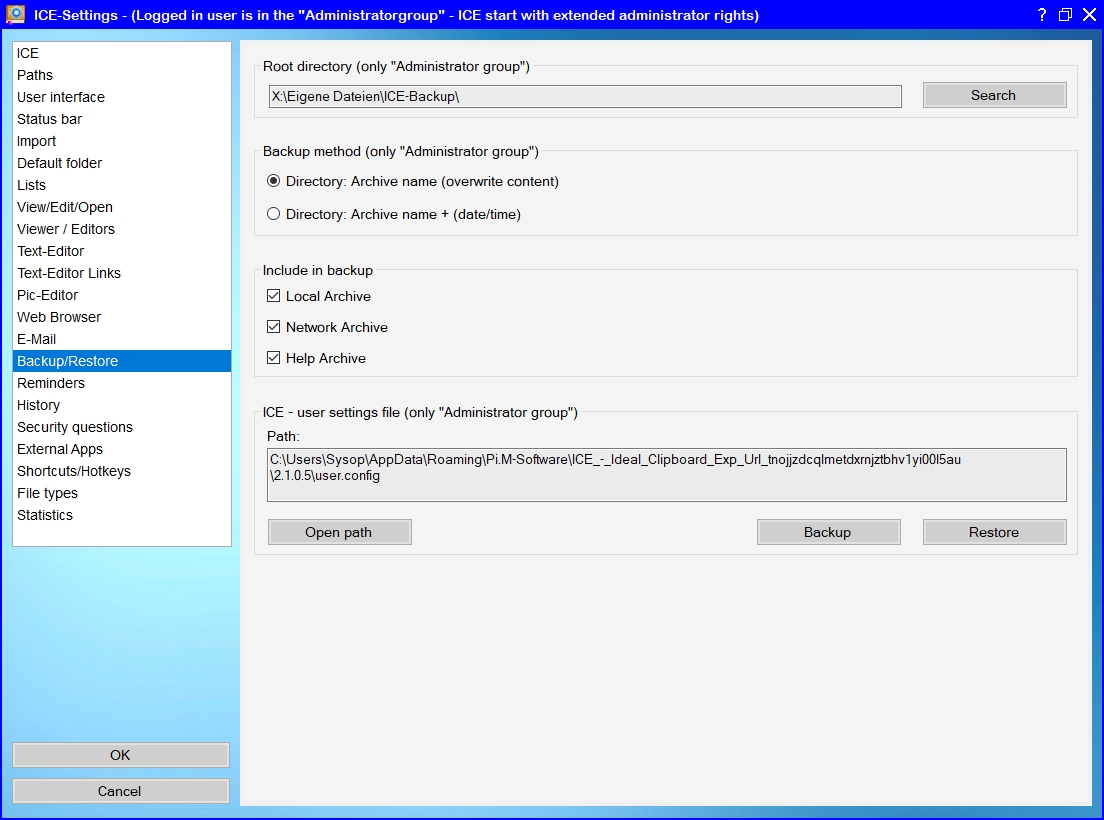Confirm settings with the OK button
Viewport: 1104px width, 820px height.
click(120, 755)
